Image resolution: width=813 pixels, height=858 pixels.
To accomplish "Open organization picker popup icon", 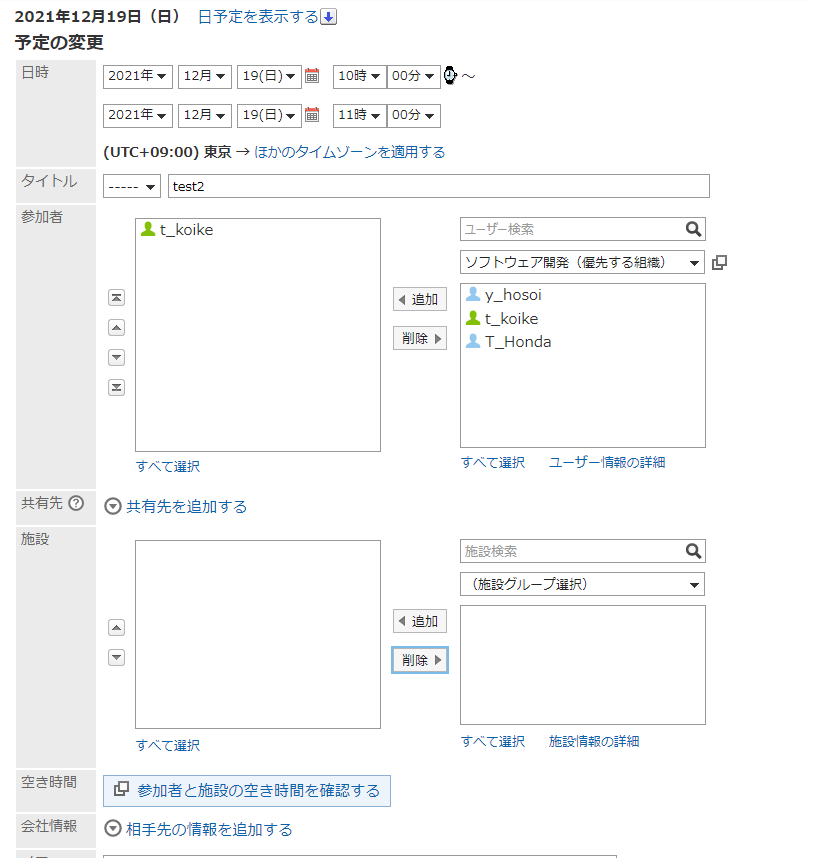I will click(x=719, y=262).
